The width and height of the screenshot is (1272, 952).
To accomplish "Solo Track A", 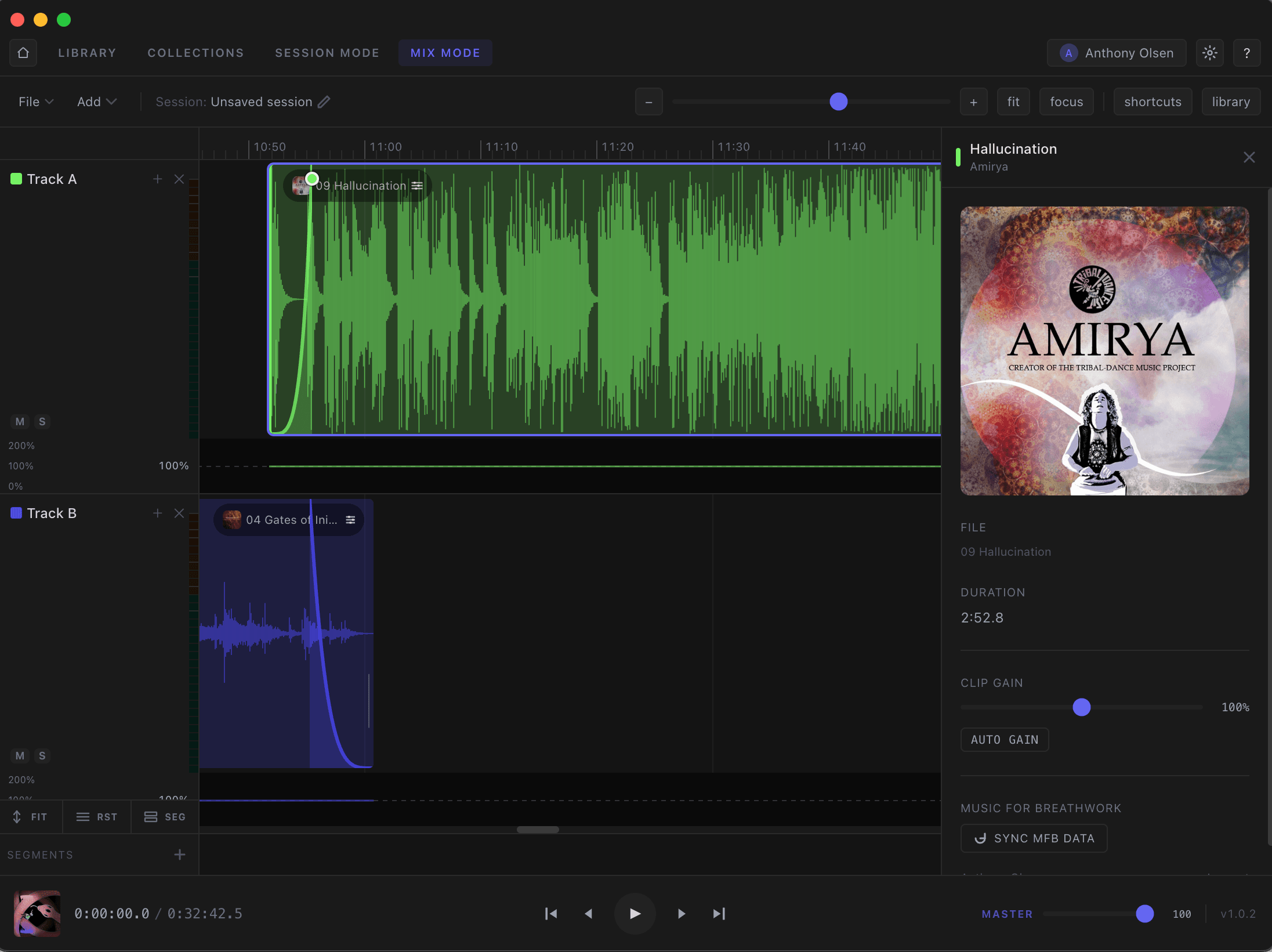I will tap(42, 422).
